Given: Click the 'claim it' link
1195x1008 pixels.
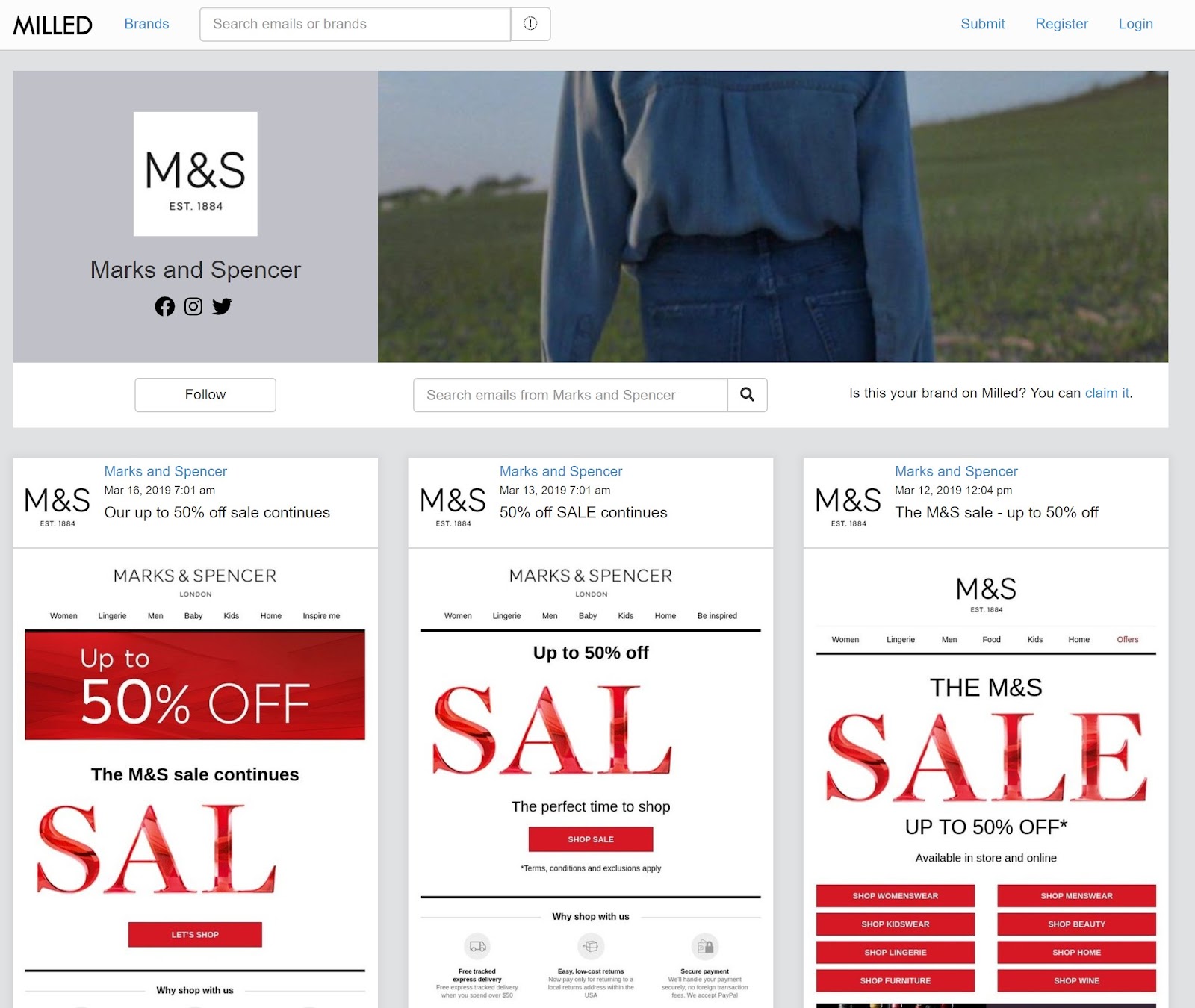Looking at the screenshot, I should coord(1107,393).
